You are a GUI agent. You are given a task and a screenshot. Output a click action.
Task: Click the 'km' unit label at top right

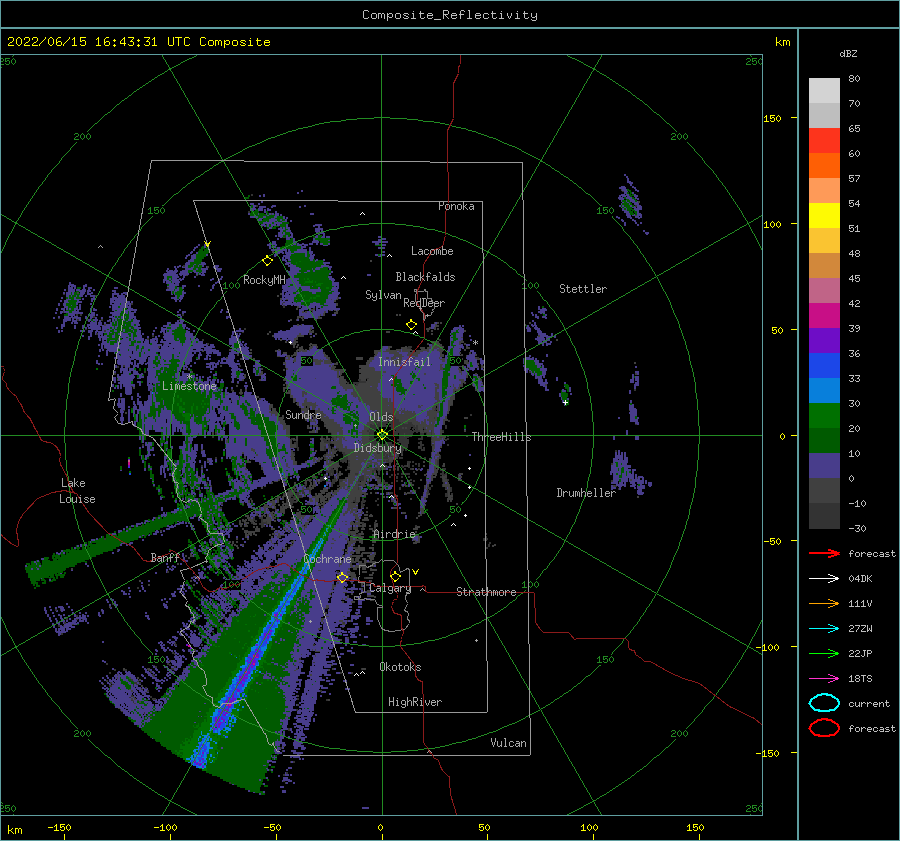pyautogui.click(x=782, y=42)
